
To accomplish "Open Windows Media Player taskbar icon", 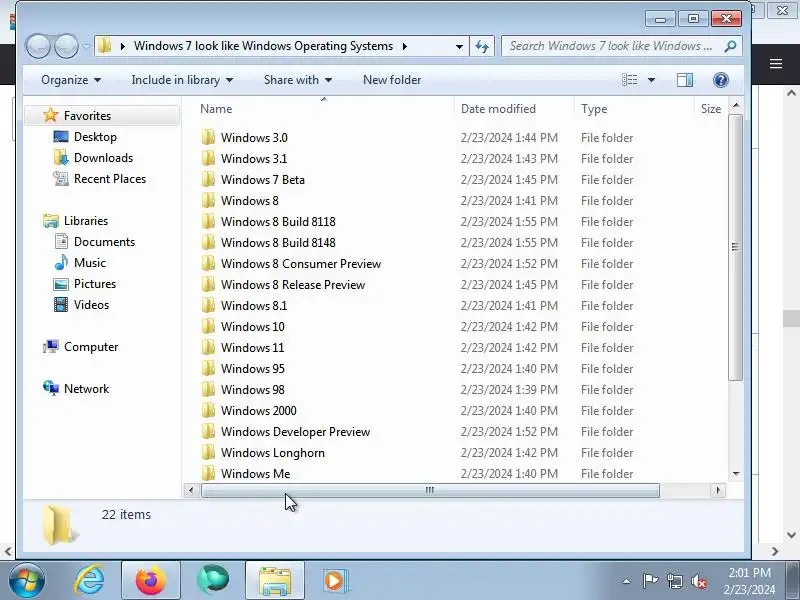I will [x=335, y=581].
